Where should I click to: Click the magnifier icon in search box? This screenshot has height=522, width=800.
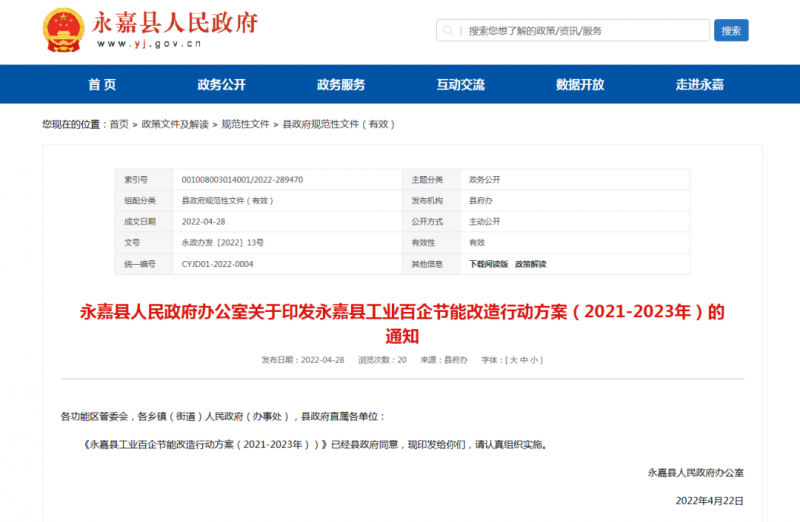pos(451,31)
